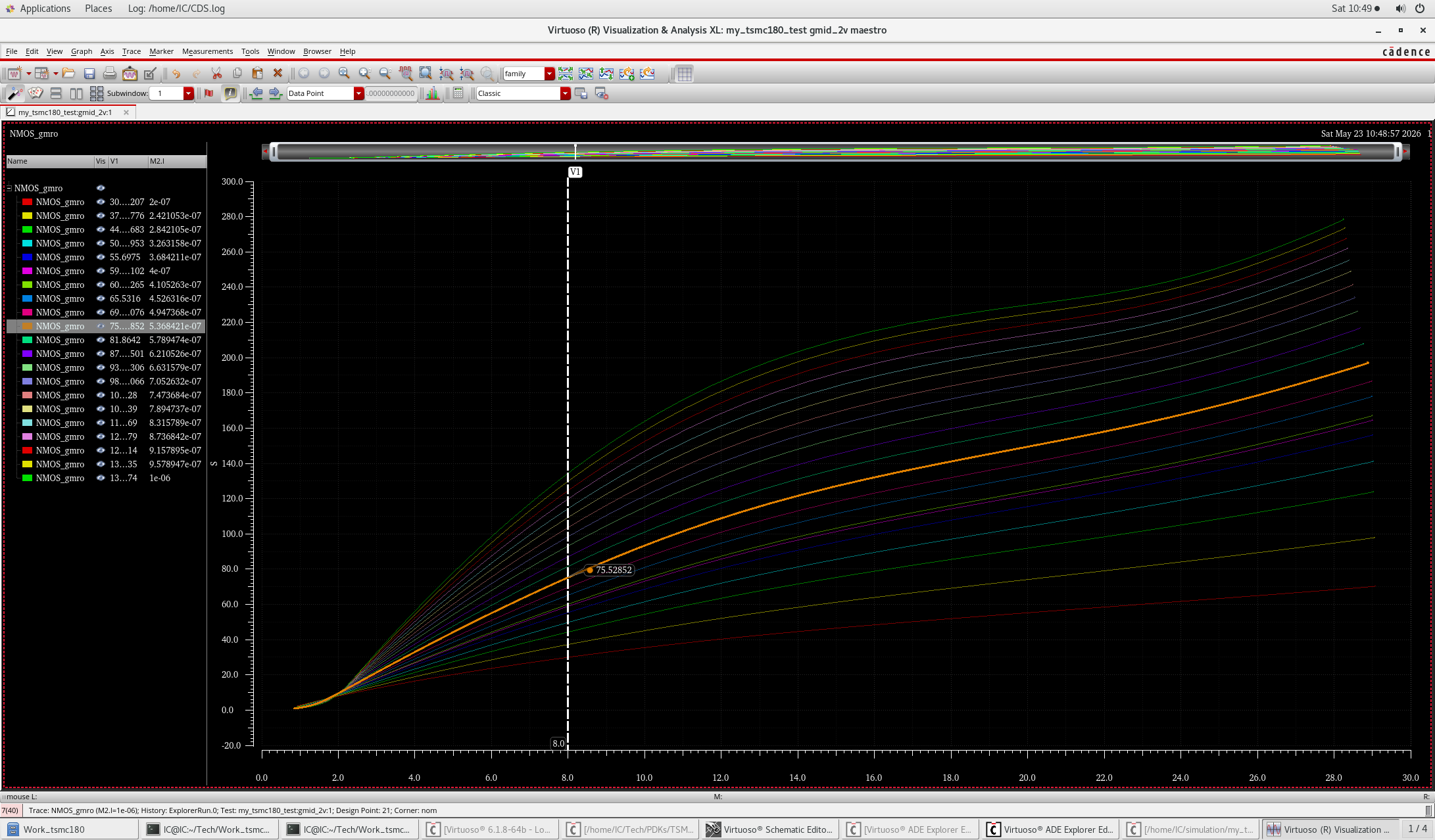Open the folder (Open file) icon

click(68, 74)
